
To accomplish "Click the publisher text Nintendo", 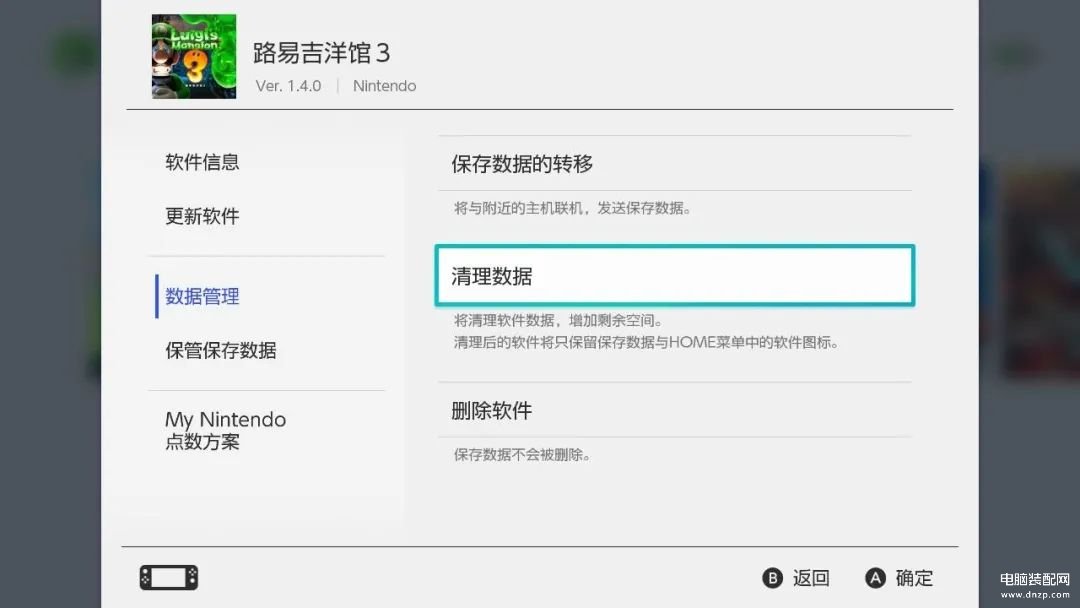I will [x=384, y=86].
